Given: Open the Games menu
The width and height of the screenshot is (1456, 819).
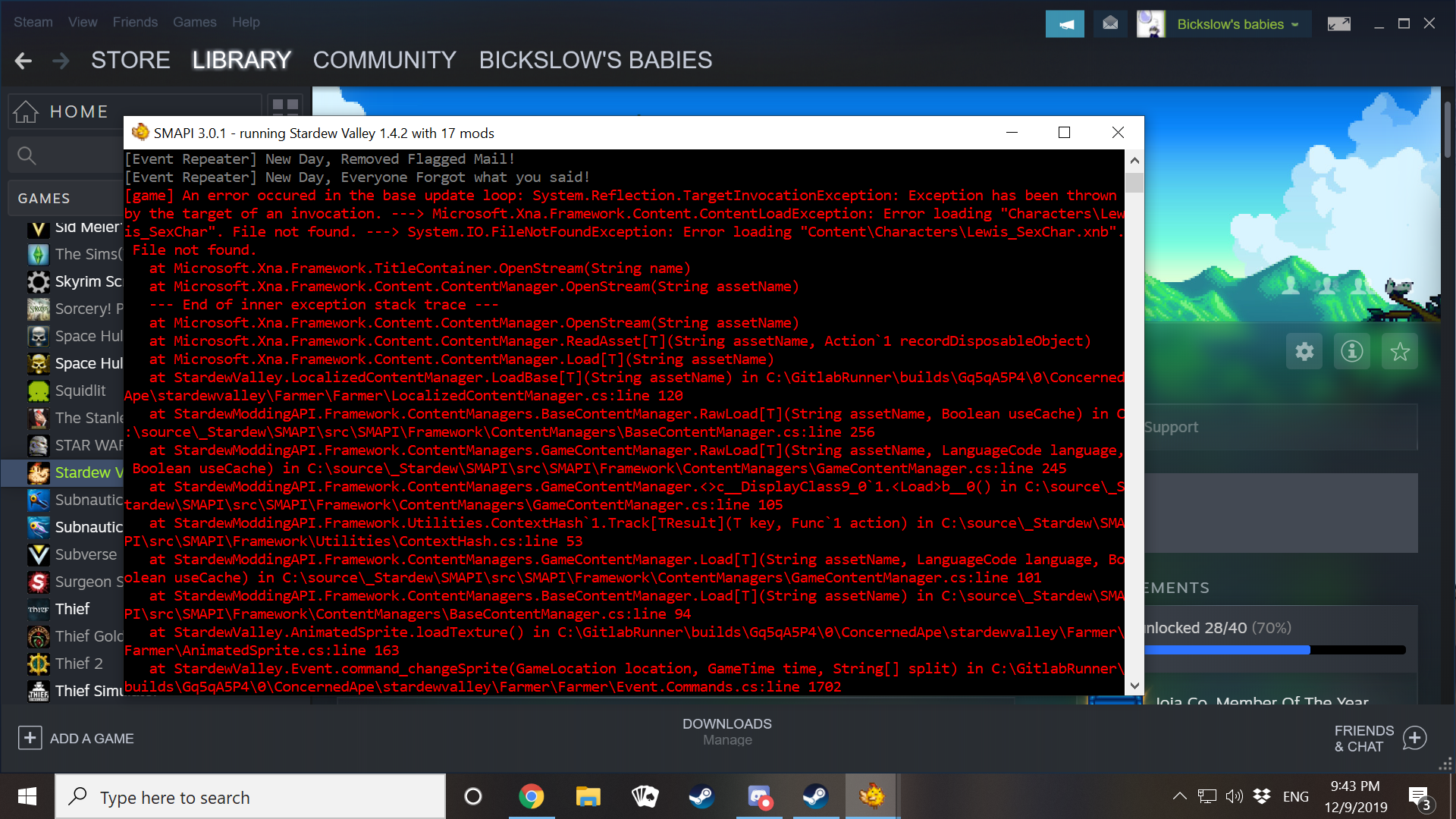Looking at the screenshot, I should click(195, 22).
